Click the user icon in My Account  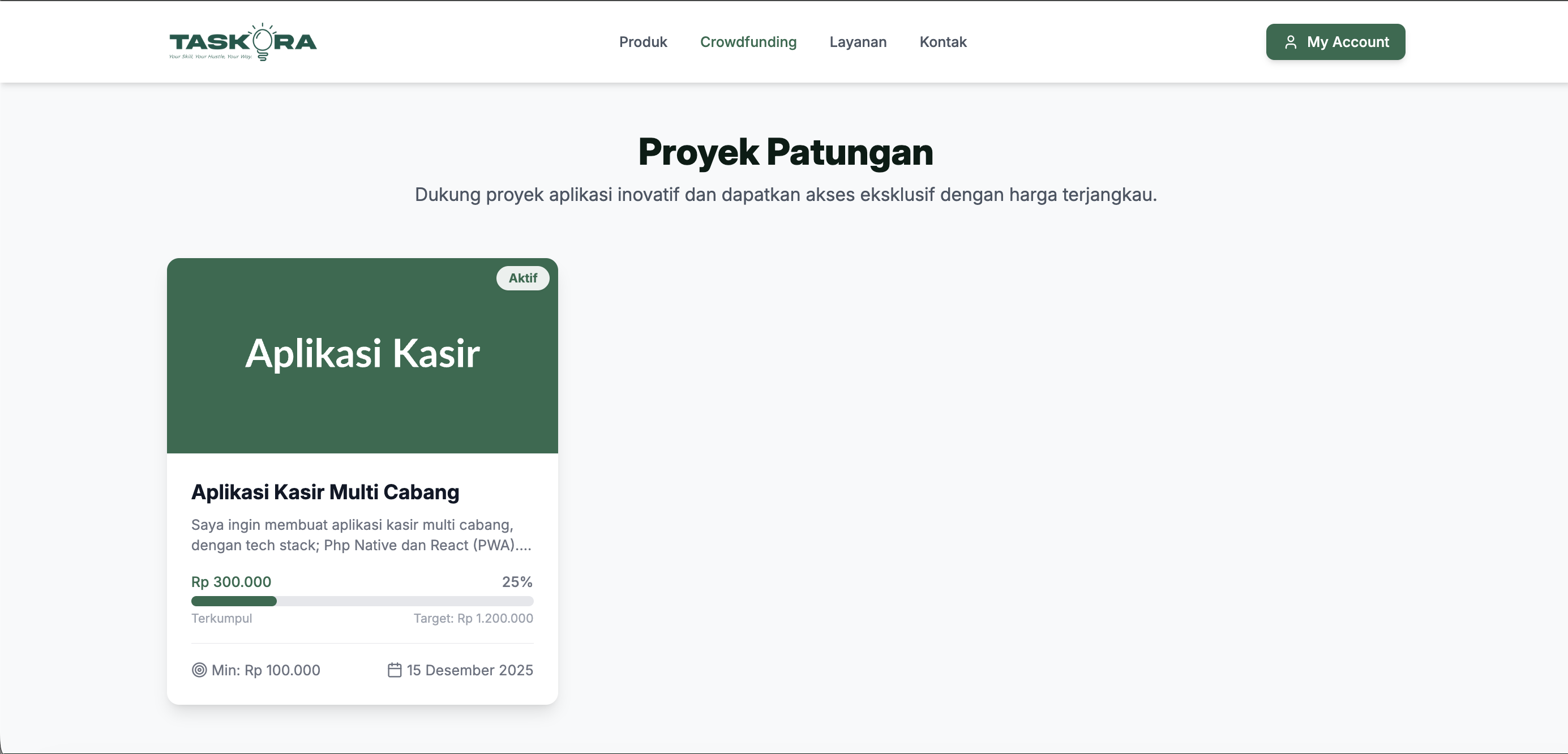[x=1290, y=42]
